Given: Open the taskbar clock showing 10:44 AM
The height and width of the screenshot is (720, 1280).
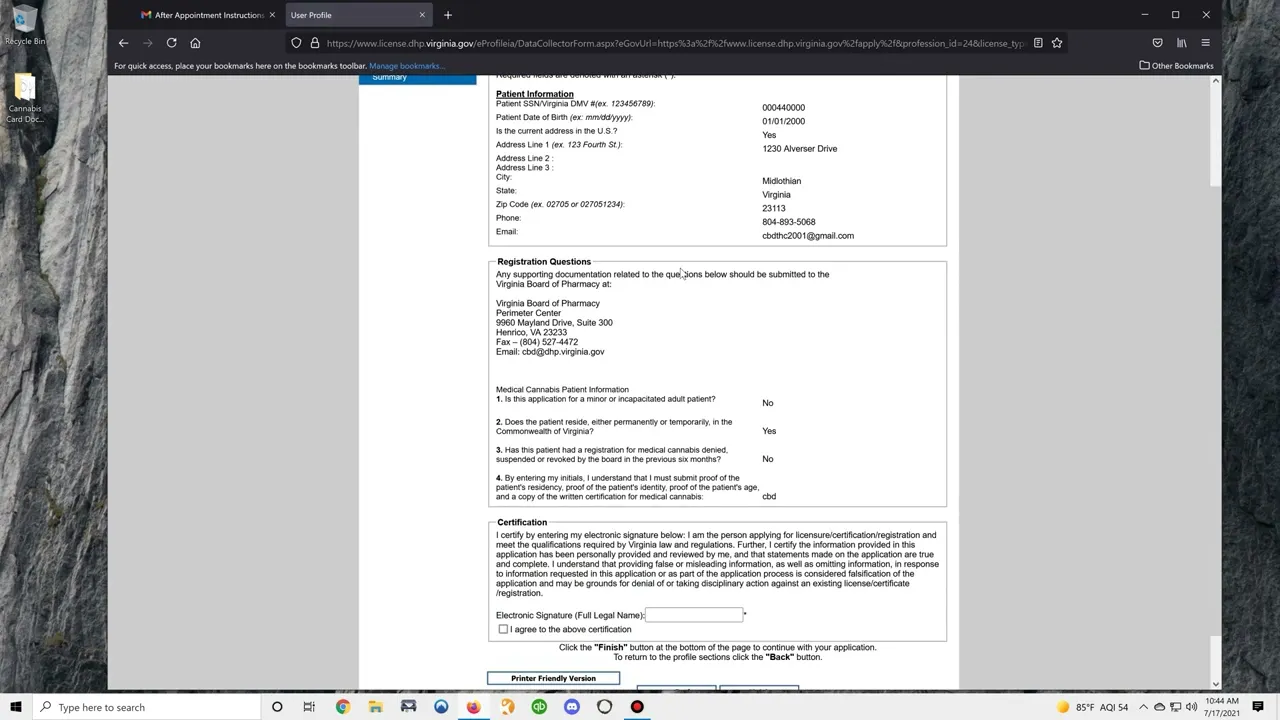Looking at the screenshot, I should (1222, 707).
